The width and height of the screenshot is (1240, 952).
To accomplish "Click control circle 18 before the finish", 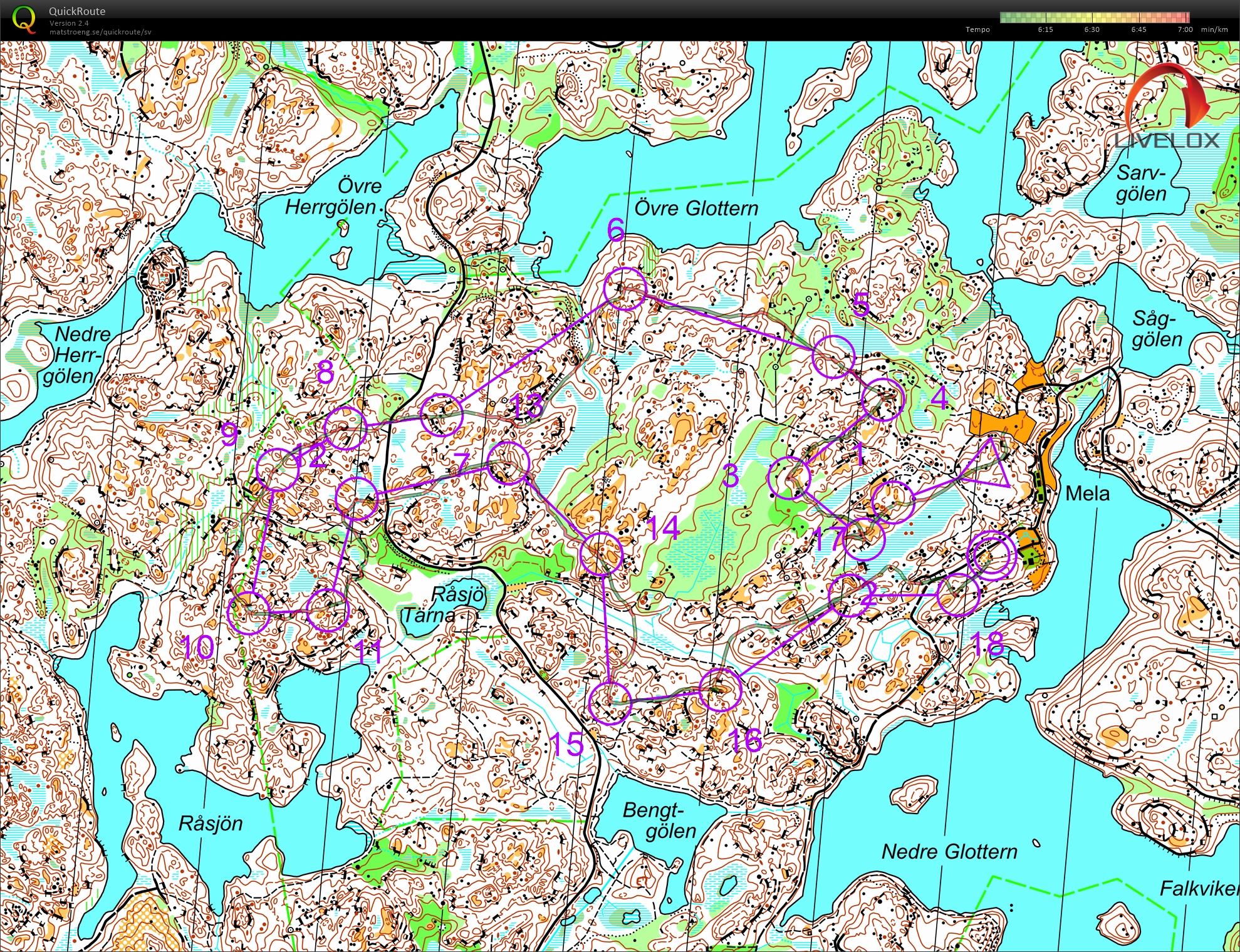I will [957, 594].
